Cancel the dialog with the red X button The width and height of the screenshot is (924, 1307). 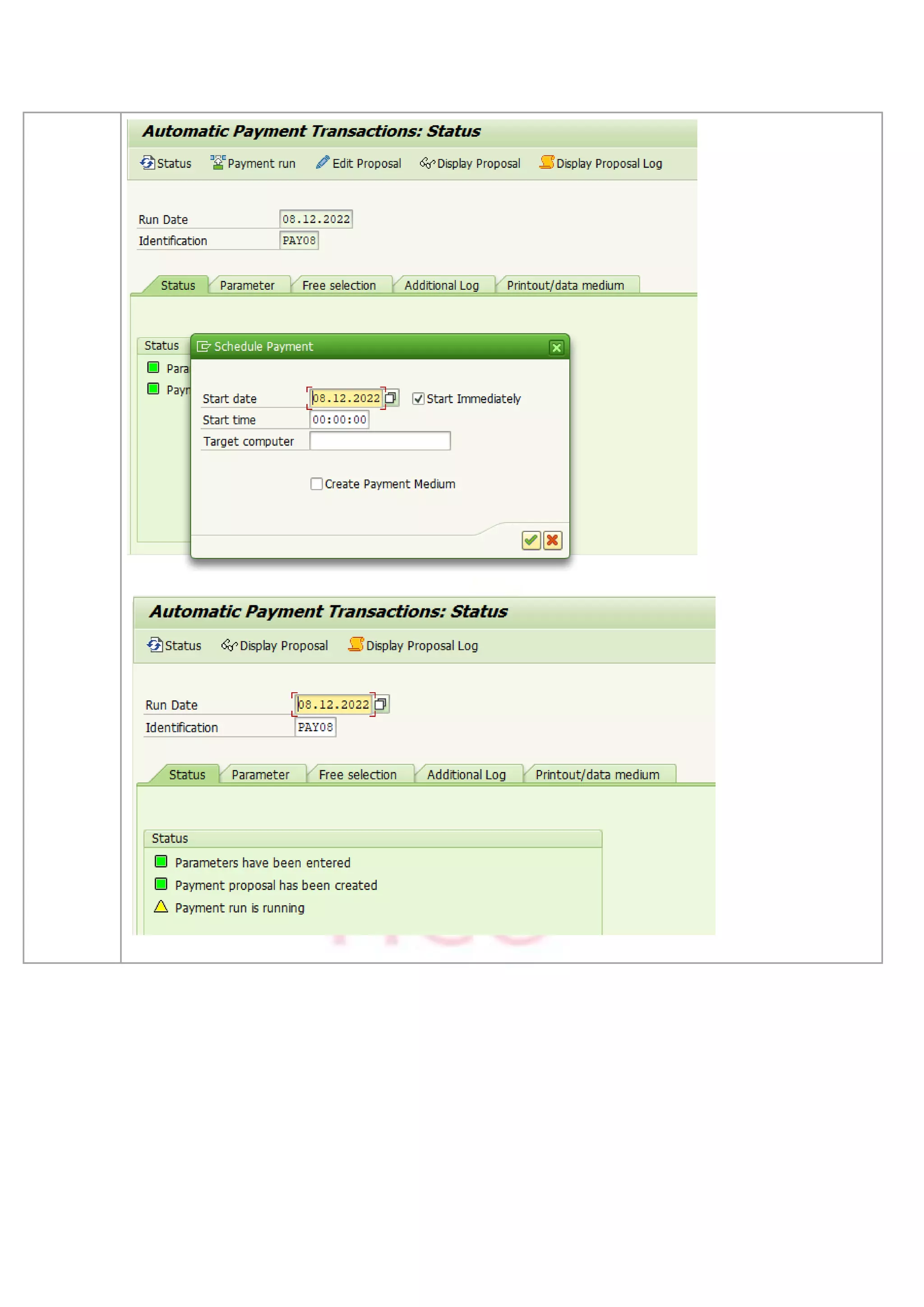(x=553, y=540)
